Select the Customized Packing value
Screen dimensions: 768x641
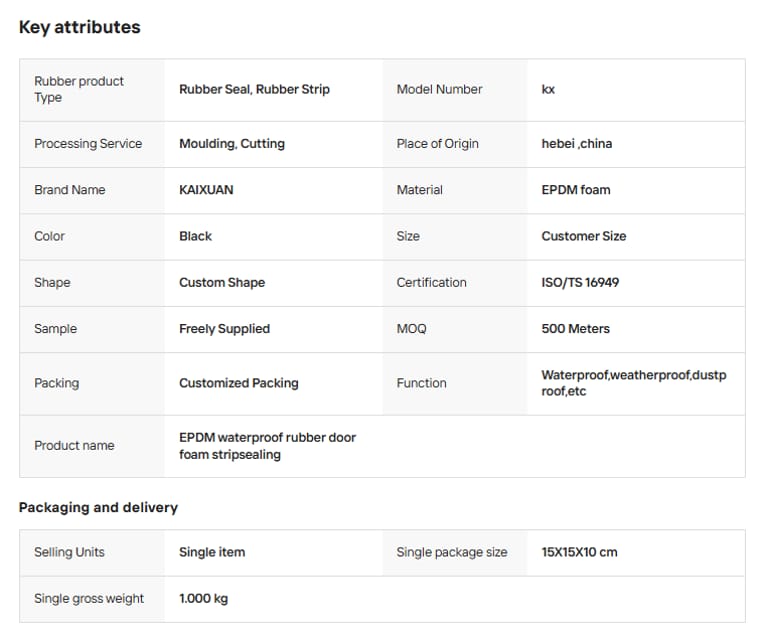pos(238,382)
